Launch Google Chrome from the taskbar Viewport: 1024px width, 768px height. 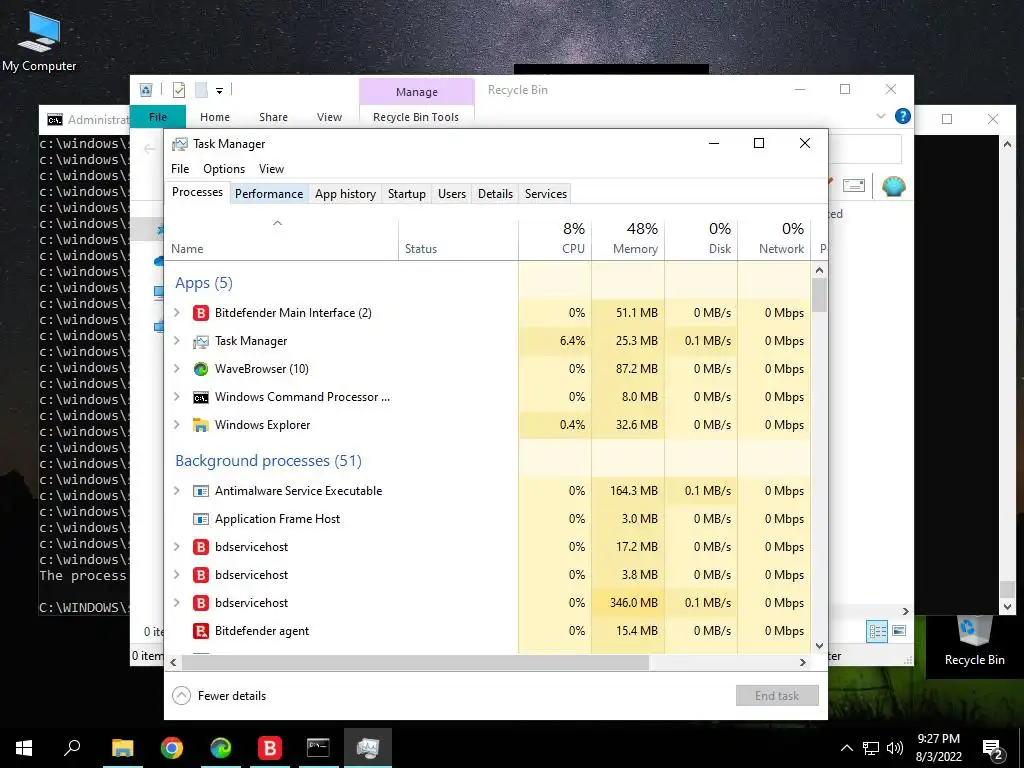point(172,748)
